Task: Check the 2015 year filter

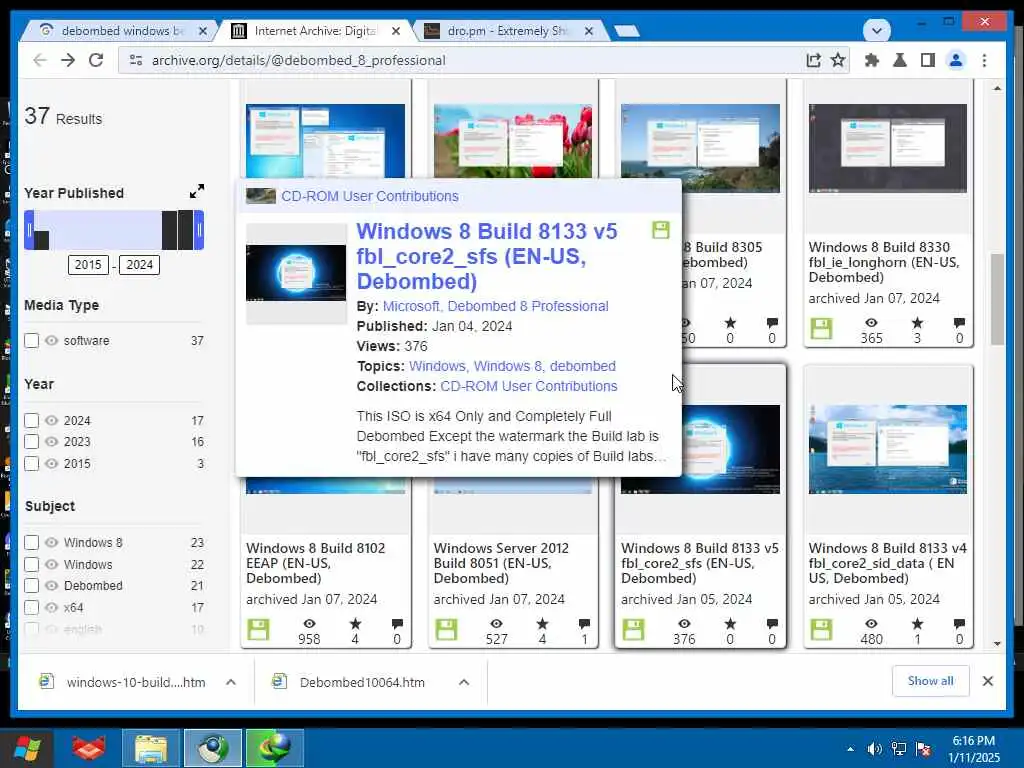Action: click(31, 464)
